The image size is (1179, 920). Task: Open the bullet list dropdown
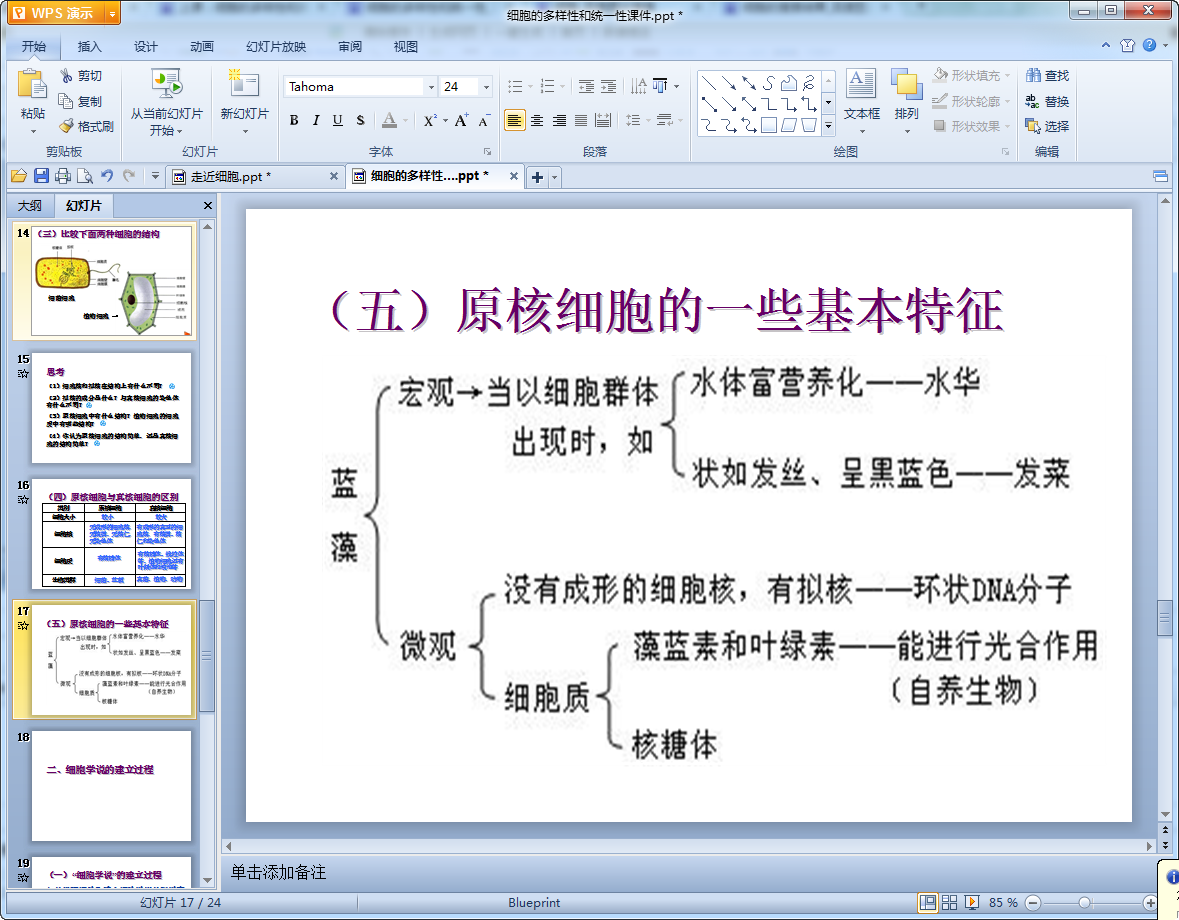pos(530,86)
